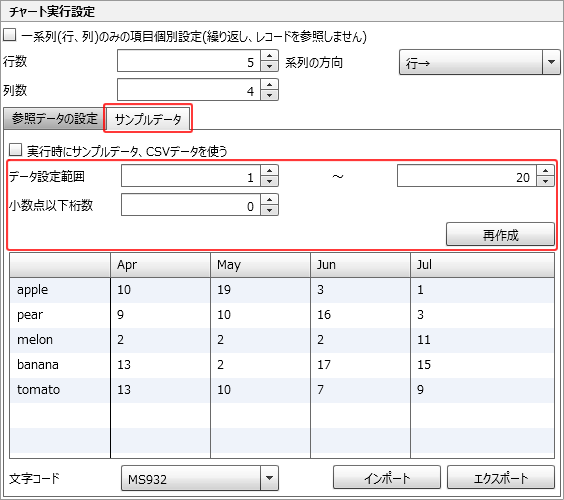
Task: Click pear's Apr cell showing 9
Action: point(160,315)
